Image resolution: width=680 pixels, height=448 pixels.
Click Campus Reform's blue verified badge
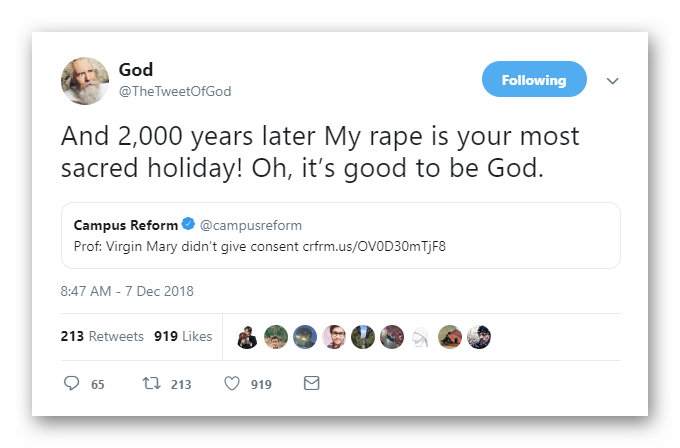pyautogui.click(x=188, y=225)
